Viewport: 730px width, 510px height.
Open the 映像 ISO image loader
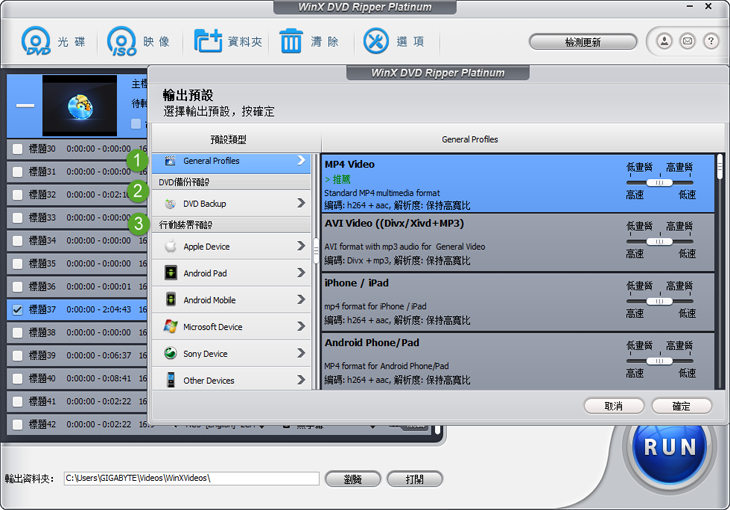click(x=122, y=42)
